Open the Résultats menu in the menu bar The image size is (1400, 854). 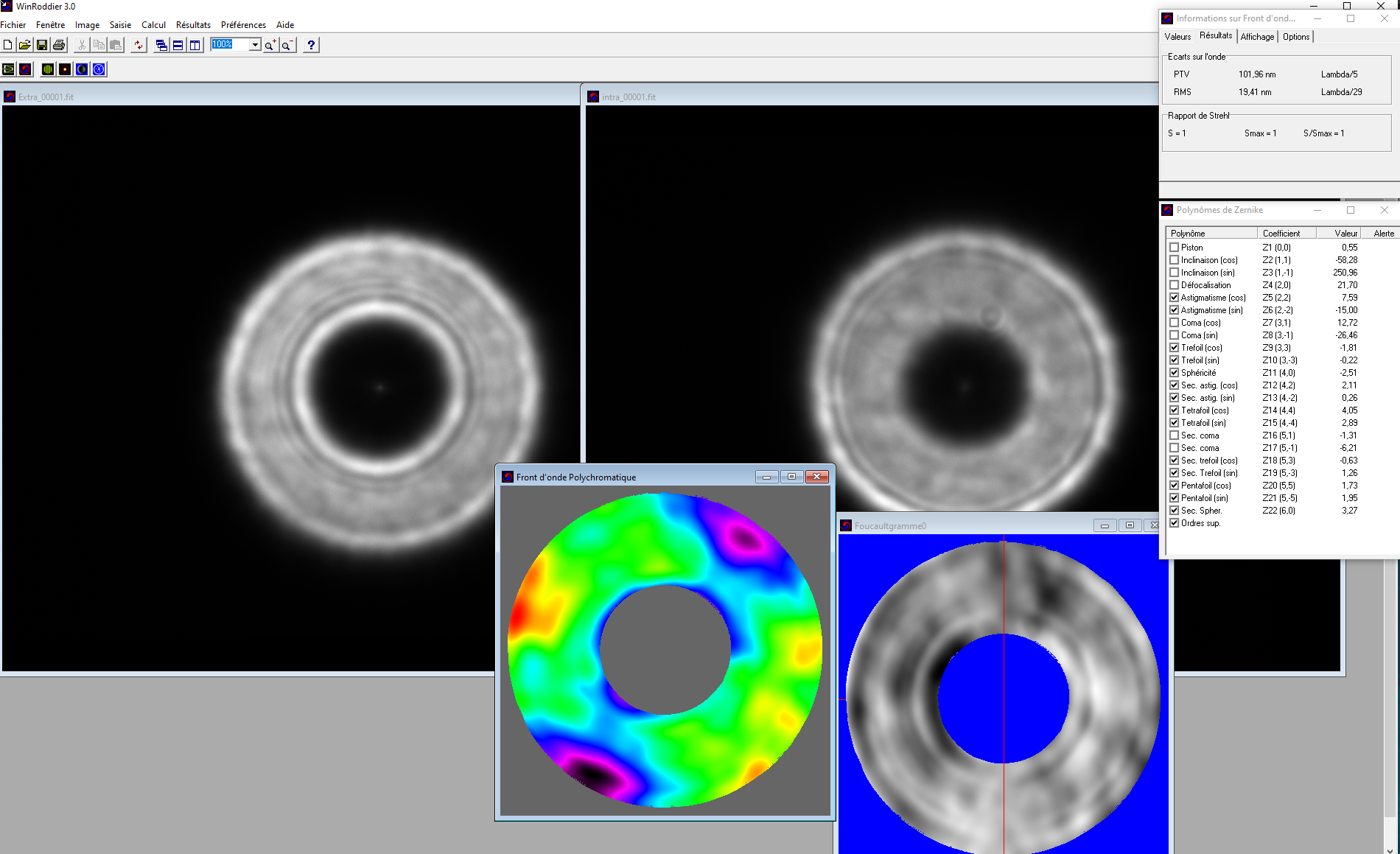[x=193, y=25]
